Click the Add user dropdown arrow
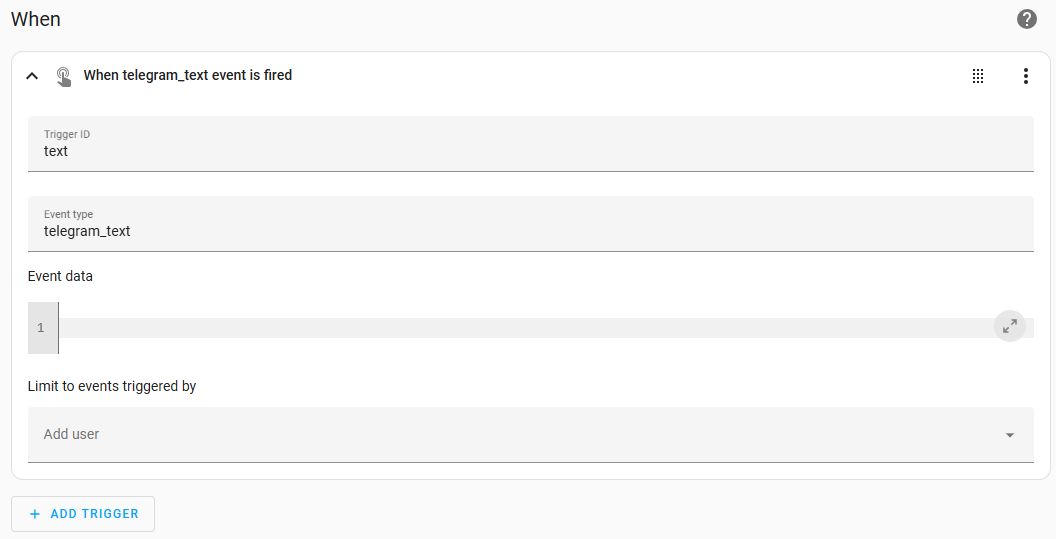The image size is (1056, 539). 1010,435
